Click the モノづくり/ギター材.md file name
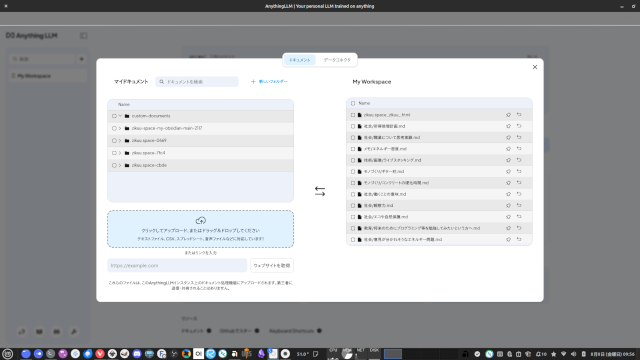 (x=384, y=172)
